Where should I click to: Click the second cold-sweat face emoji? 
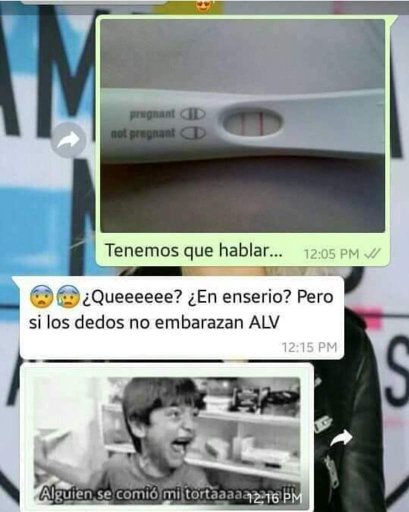68,296
